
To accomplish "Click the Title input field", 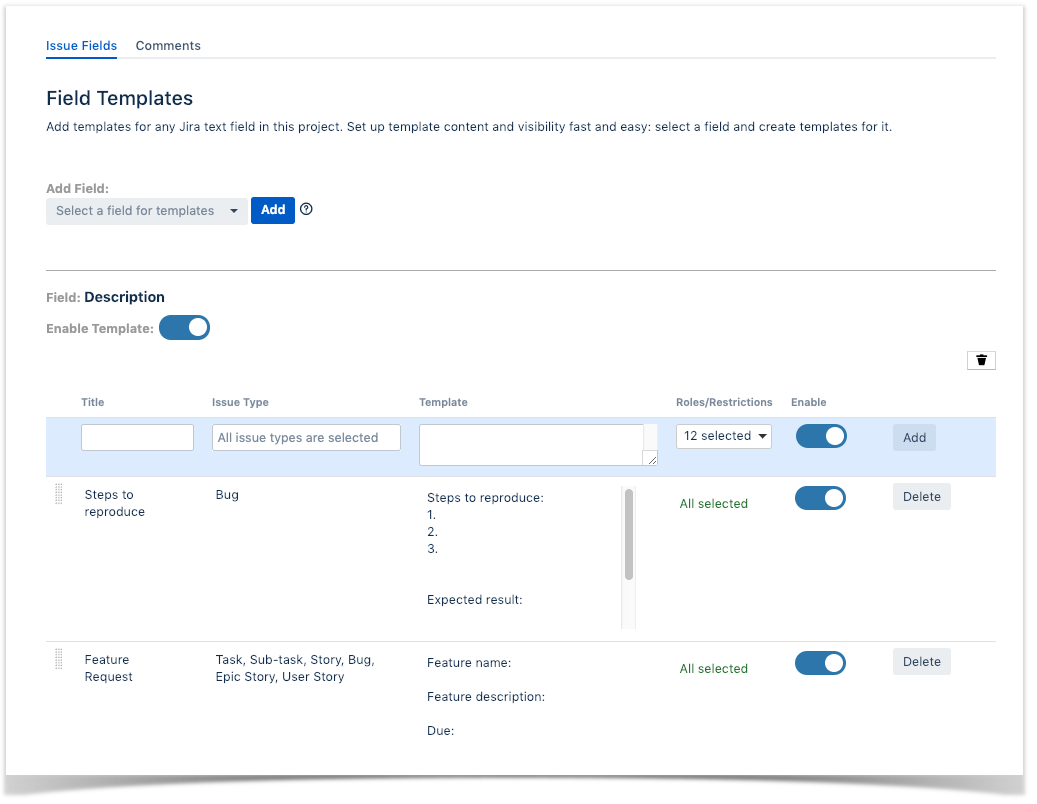I will (x=138, y=438).
